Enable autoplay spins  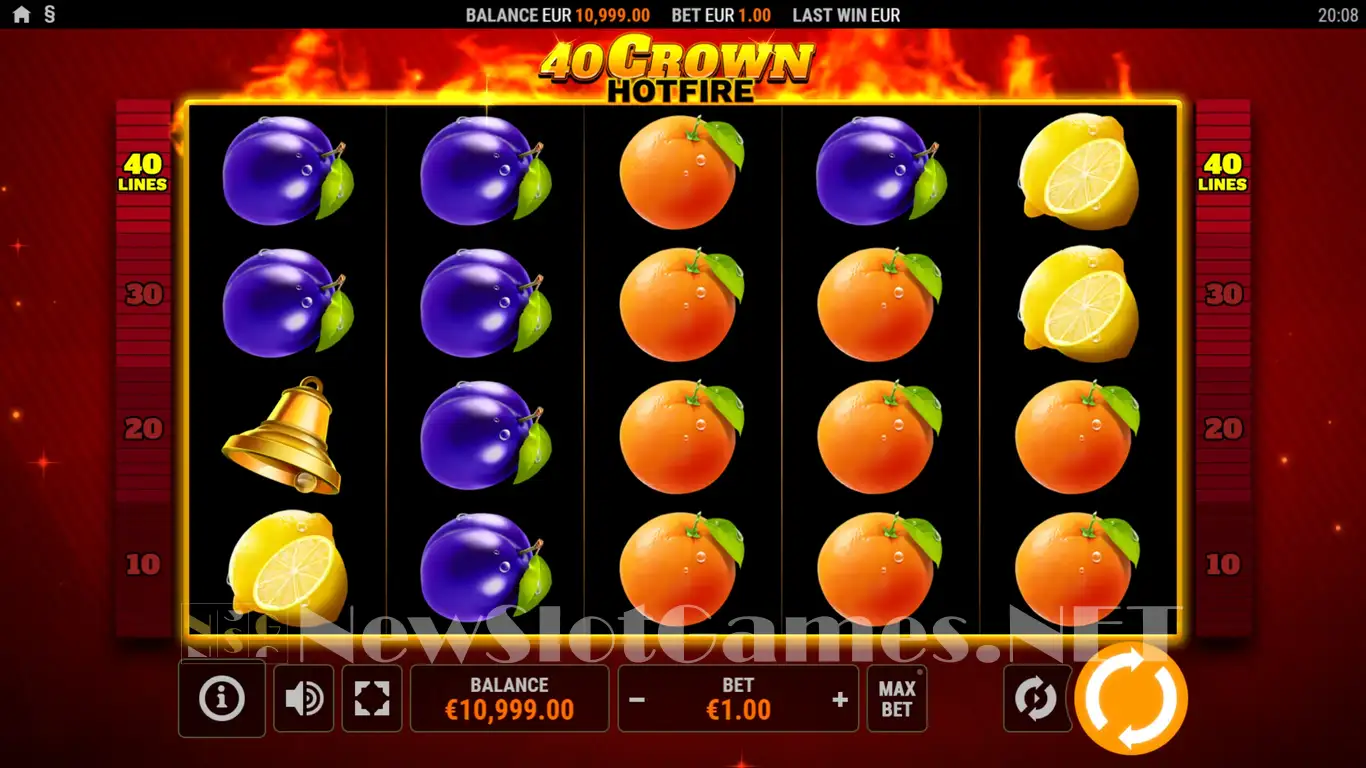coord(1036,698)
